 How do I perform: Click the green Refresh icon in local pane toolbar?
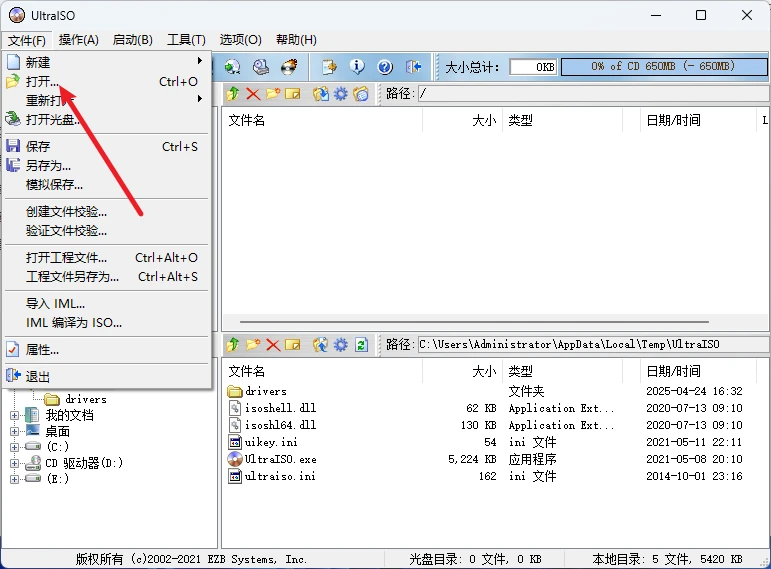pyautogui.click(x=361, y=345)
